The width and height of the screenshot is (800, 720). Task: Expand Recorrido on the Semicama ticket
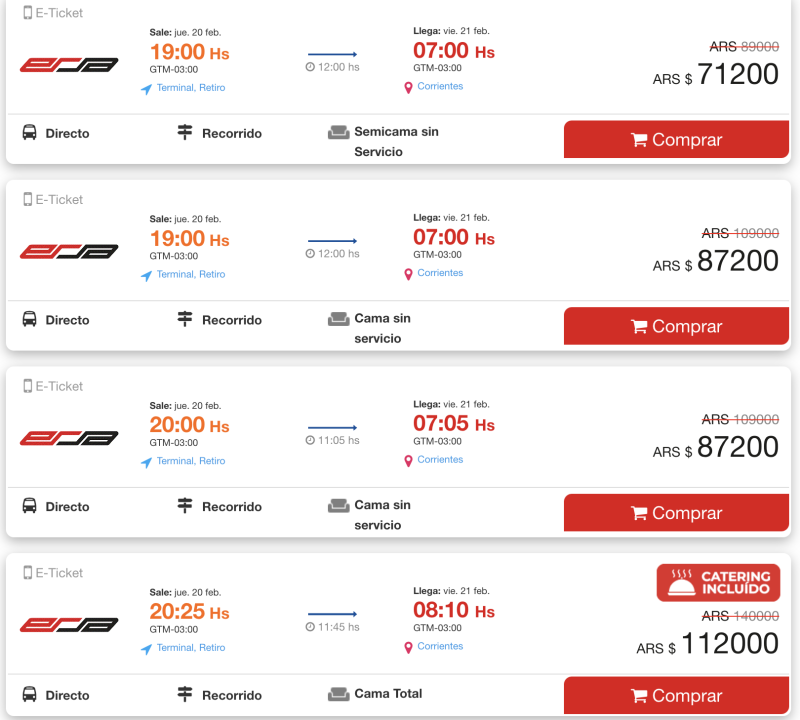coord(231,133)
